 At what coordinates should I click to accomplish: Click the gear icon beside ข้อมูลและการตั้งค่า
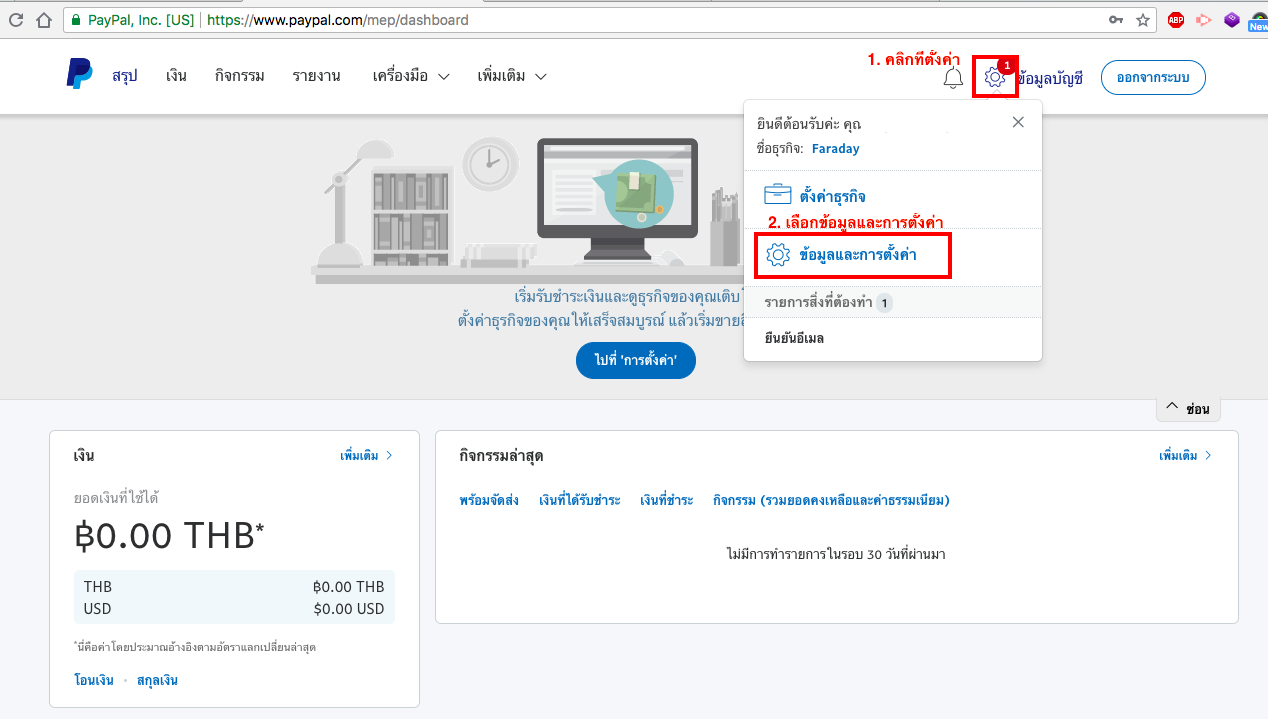777,255
